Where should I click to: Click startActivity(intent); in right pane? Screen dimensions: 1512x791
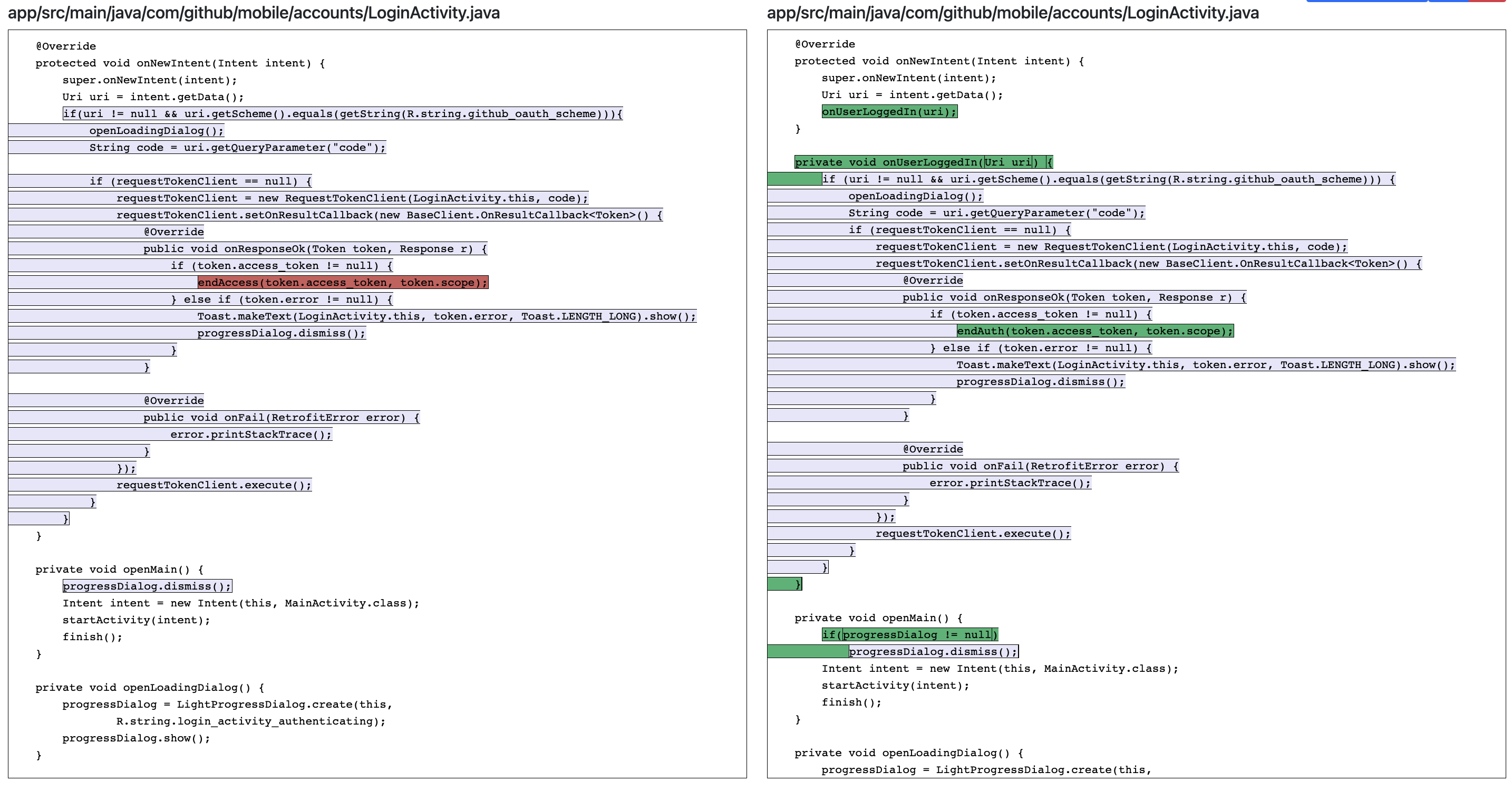click(896, 686)
